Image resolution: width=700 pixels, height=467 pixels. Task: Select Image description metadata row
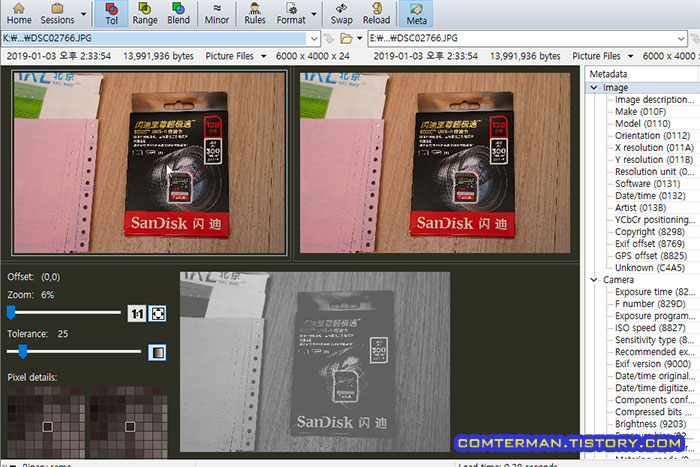point(654,100)
